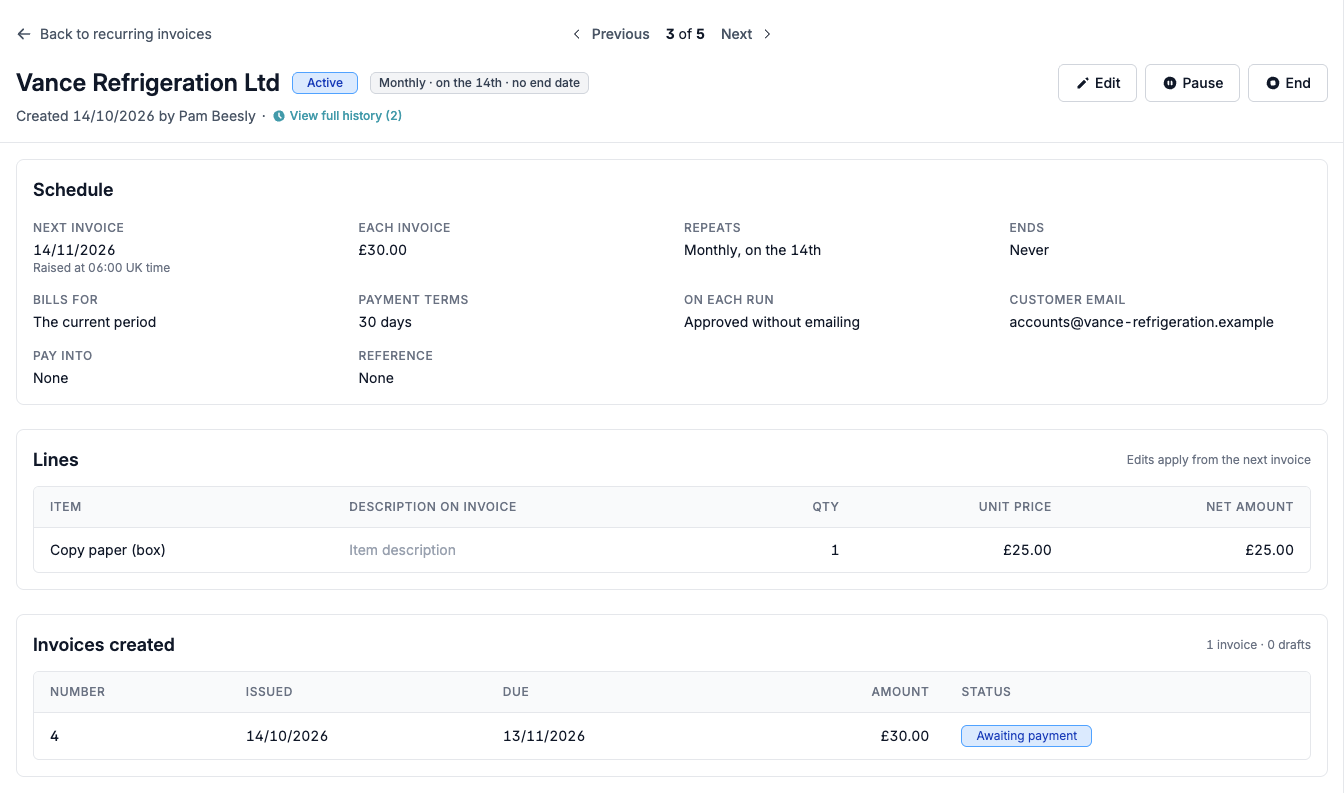The height and width of the screenshot is (793, 1344).
Task: Click the issued date 14/10/2026
Action: click(x=287, y=736)
